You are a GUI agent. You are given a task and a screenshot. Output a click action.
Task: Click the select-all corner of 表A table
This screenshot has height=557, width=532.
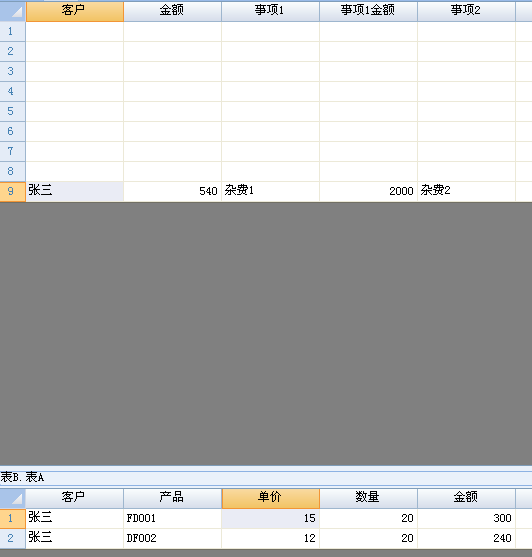pyautogui.click(x=12, y=498)
